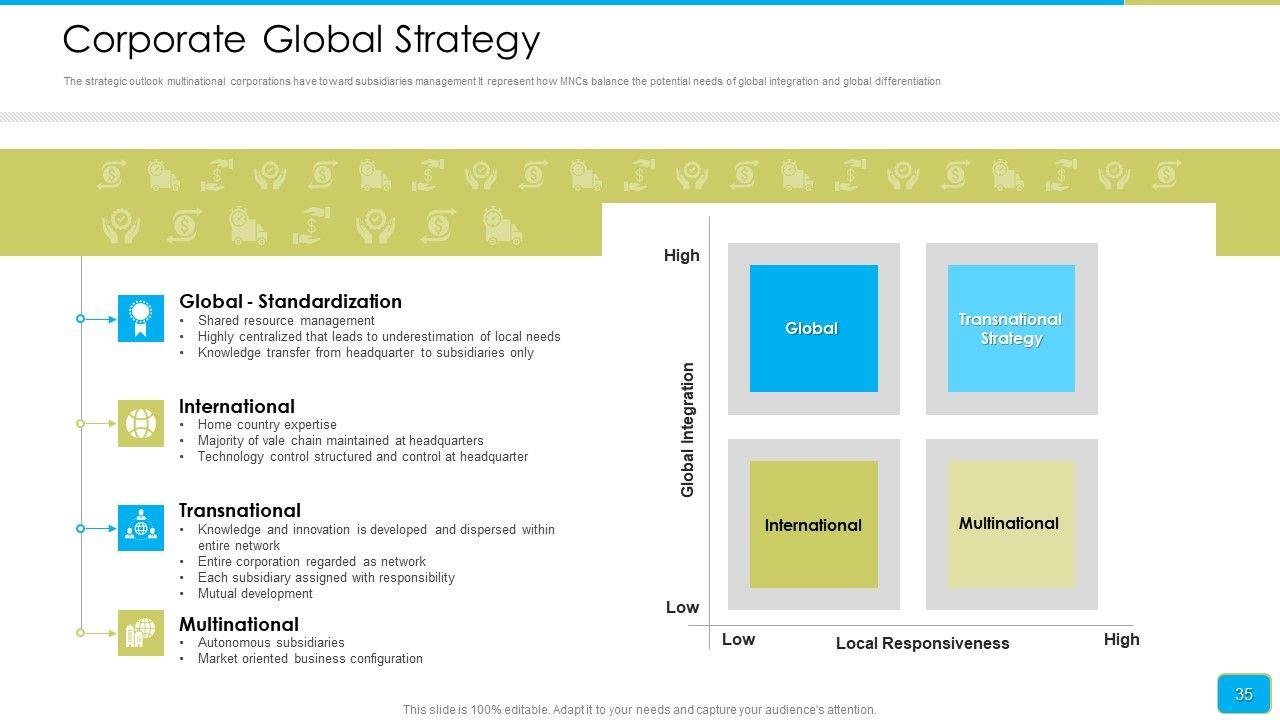
Task: Click the Market oriented business configuration bullet
Action: click(310, 659)
